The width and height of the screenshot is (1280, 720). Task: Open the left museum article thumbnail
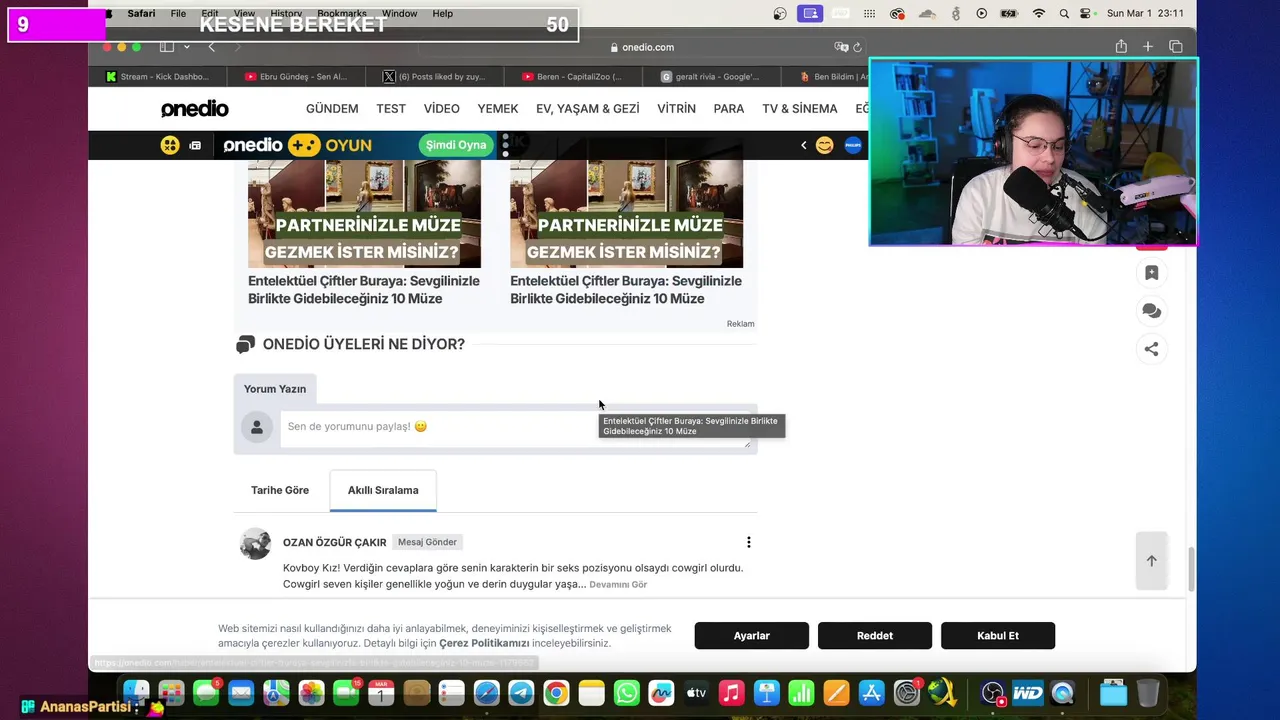(x=364, y=213)
